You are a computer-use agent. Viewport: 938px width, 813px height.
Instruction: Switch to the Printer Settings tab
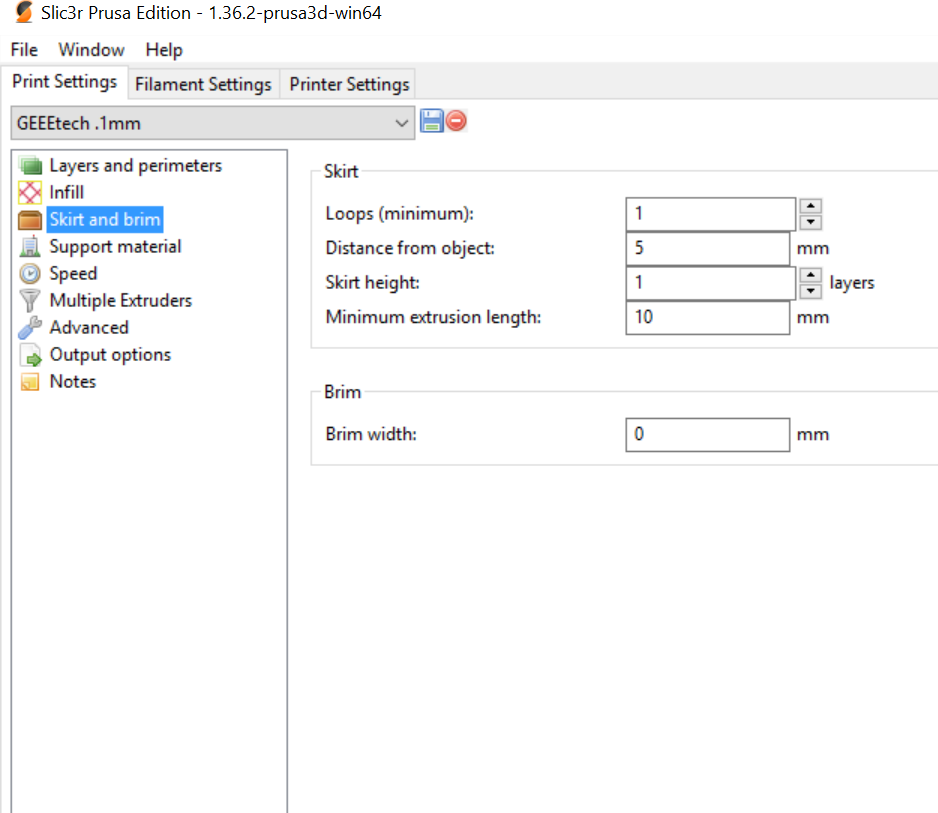pos(349,84)
